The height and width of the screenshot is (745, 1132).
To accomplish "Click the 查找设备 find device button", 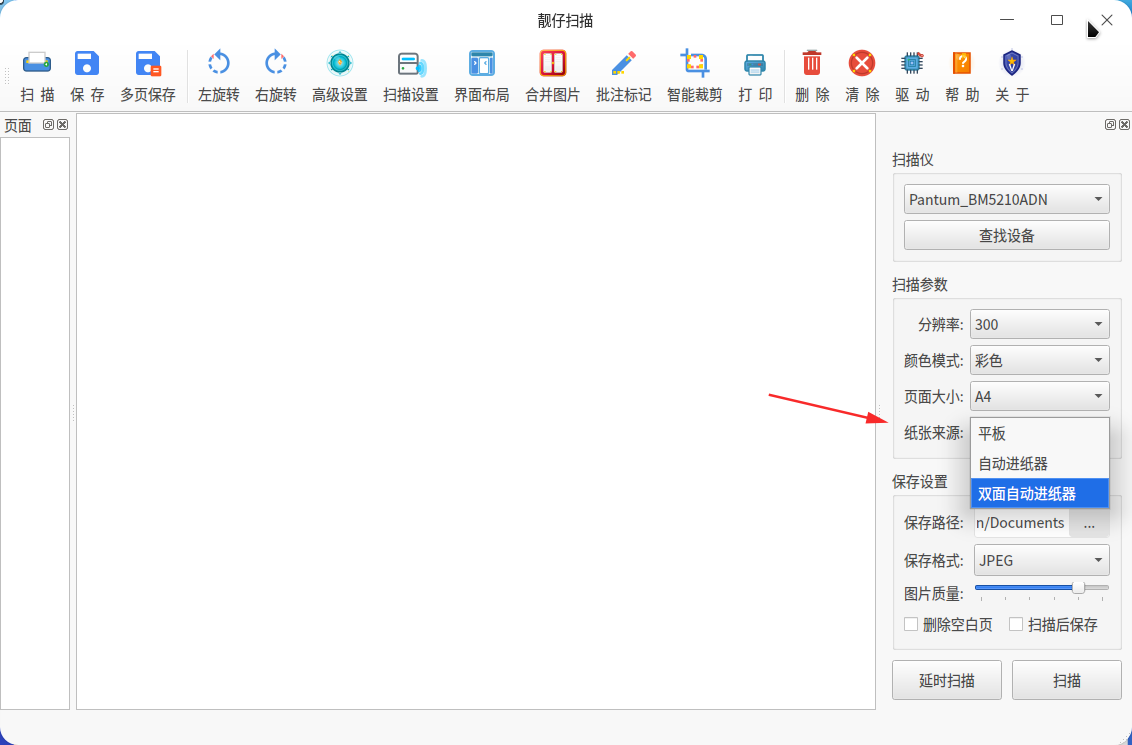I will pyautogui.click(x=1006, y=235).
